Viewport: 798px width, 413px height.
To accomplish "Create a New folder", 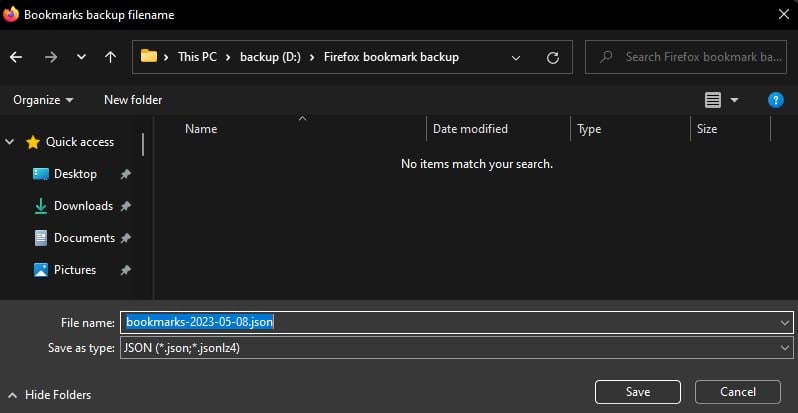I will pyautogui.click(x=133, y=100).
